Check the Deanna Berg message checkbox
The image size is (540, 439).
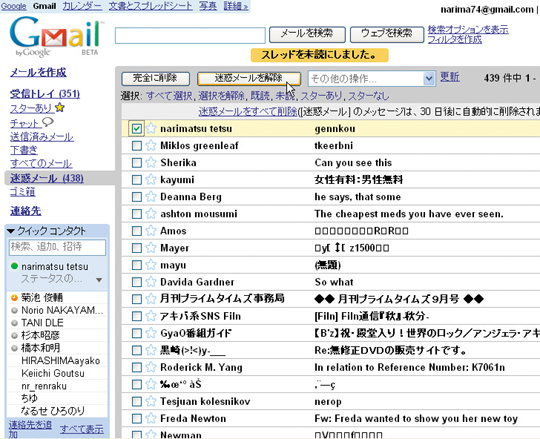137,197
